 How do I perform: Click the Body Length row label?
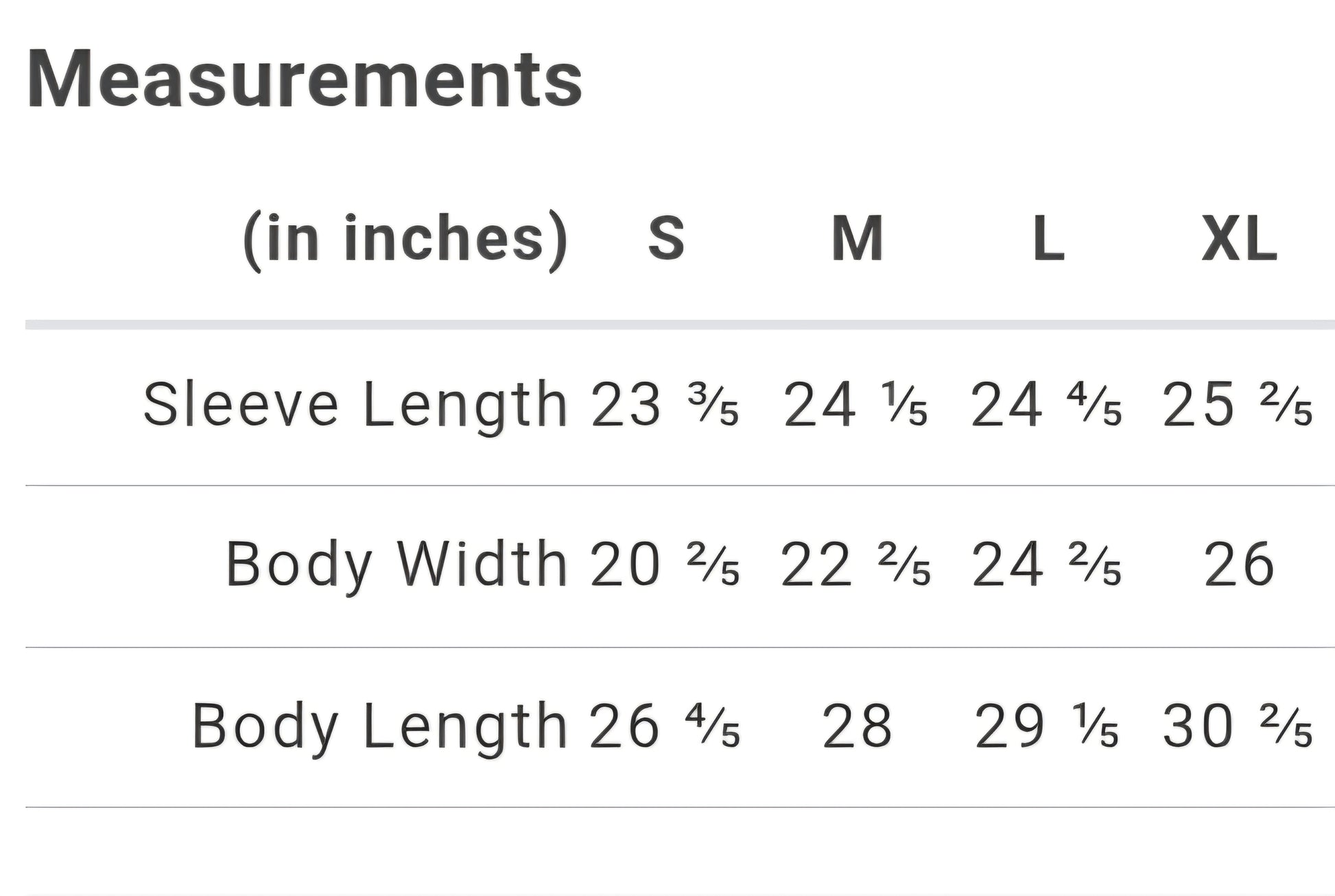click(380, 726)
